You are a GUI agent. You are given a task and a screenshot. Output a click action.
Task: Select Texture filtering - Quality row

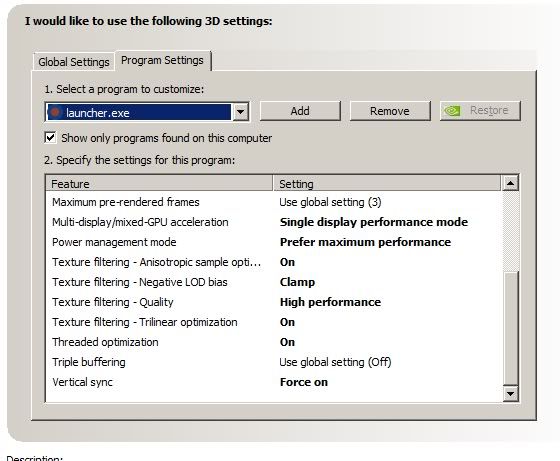point(274,302)
